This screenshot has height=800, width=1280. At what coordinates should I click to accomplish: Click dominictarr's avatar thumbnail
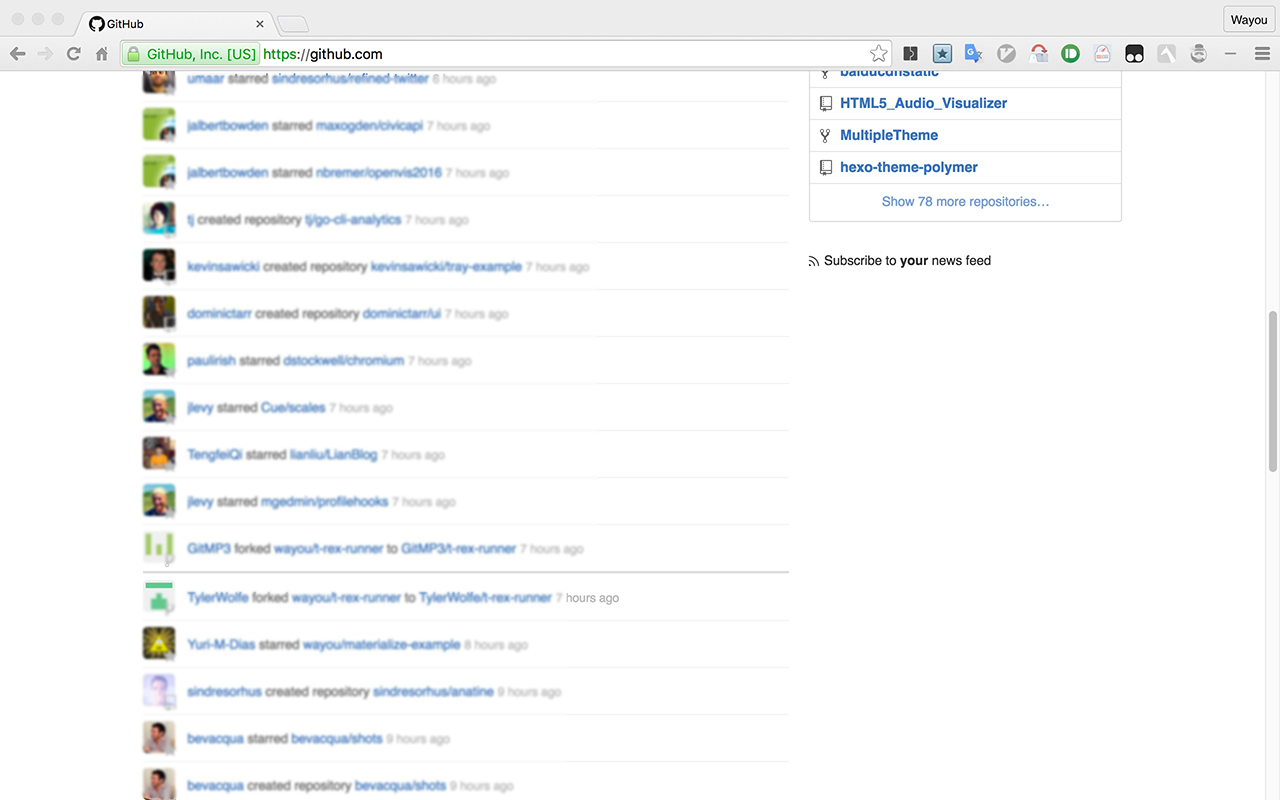point(159,313)
